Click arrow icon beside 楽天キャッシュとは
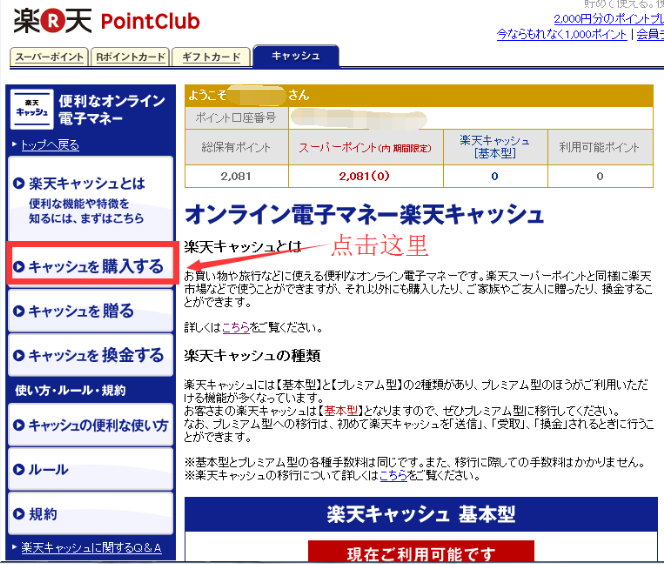Image resolution: width=664 pixels, height=564 pixels. (x=19, y=184)
